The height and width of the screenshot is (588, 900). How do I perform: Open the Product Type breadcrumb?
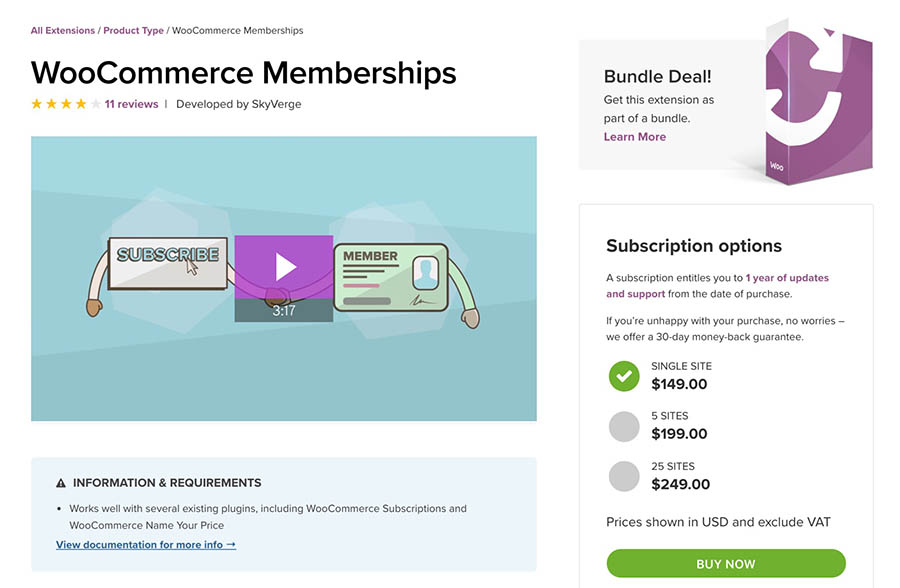pyautogui.click(x=133, y=31)
